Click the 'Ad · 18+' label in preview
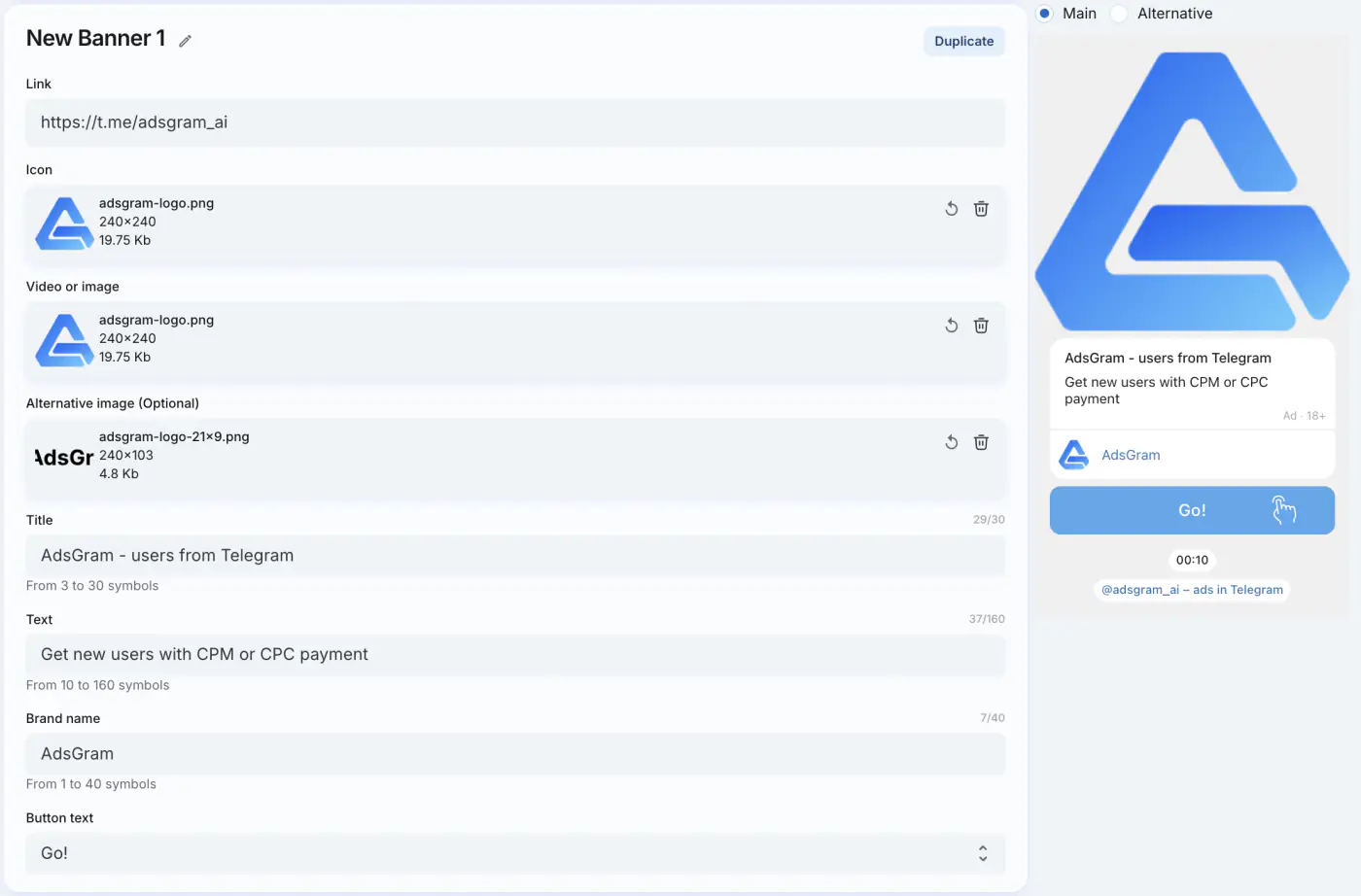 pos(1304,416)
